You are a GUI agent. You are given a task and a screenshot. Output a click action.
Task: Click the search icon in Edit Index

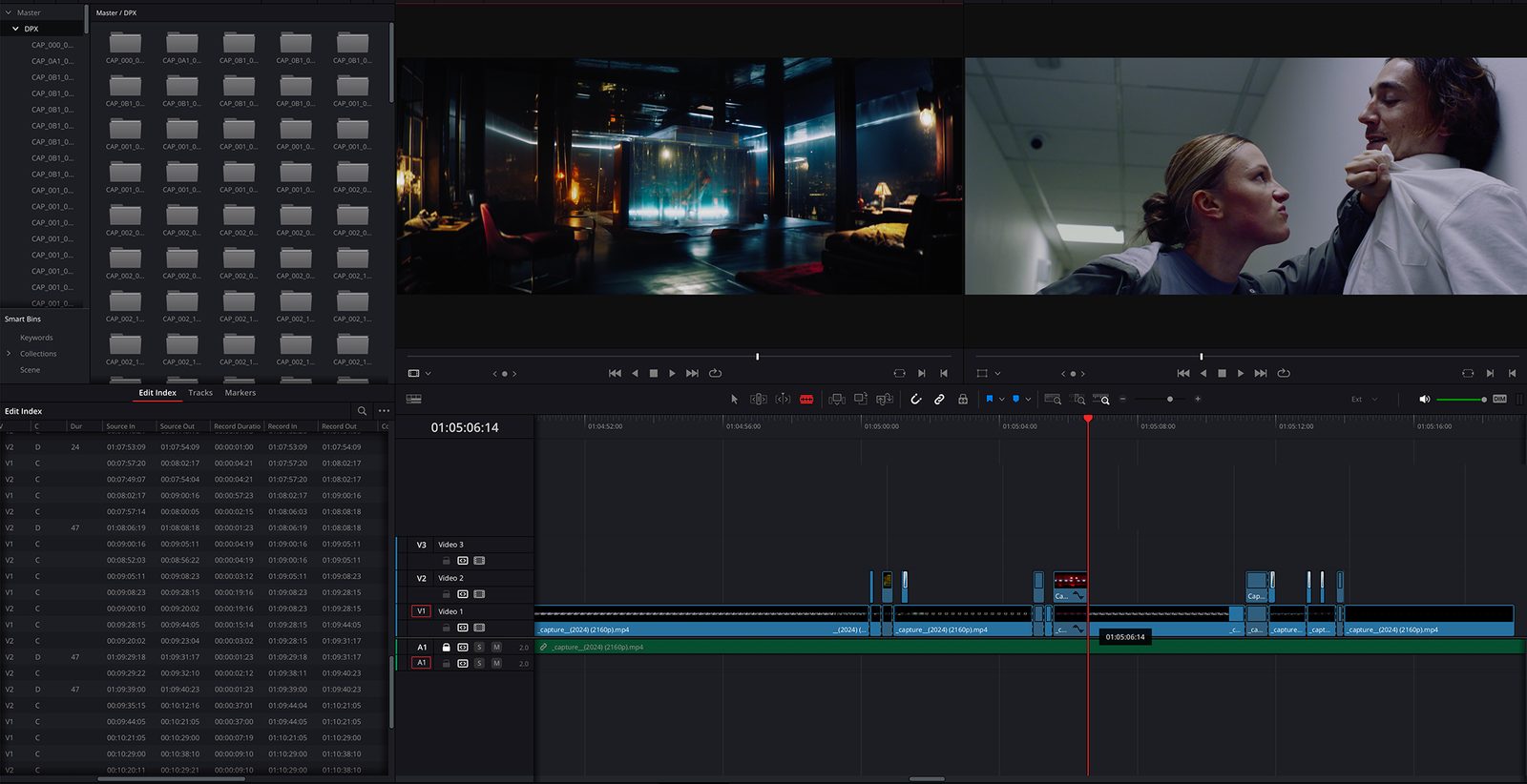coord(362,411)
